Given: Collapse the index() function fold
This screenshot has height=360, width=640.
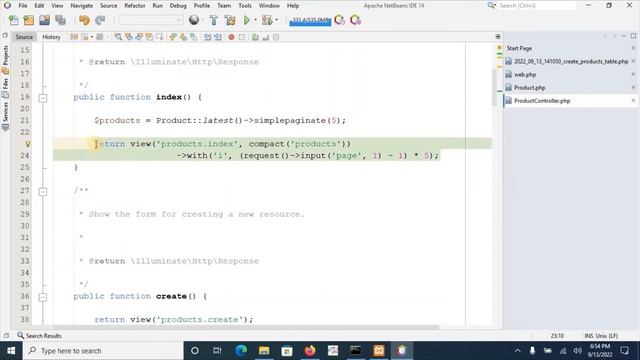Looking at the screenshot, I should click(43, 98).
